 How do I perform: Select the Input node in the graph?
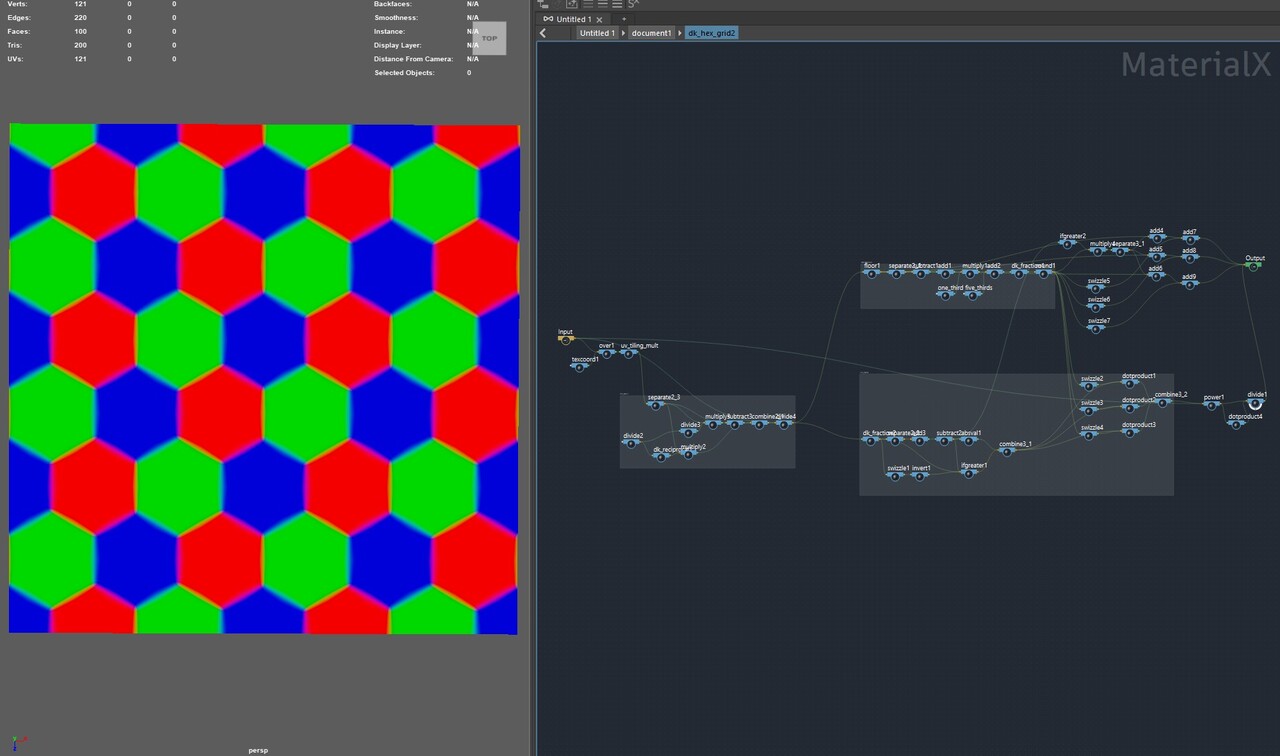565,340
